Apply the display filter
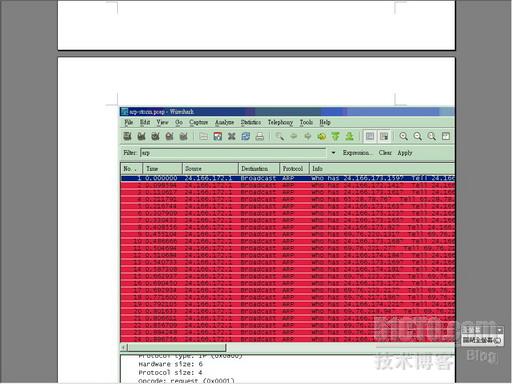Image resolution: width=512 pixels, height=384 pixels. (x=405, y=153)
